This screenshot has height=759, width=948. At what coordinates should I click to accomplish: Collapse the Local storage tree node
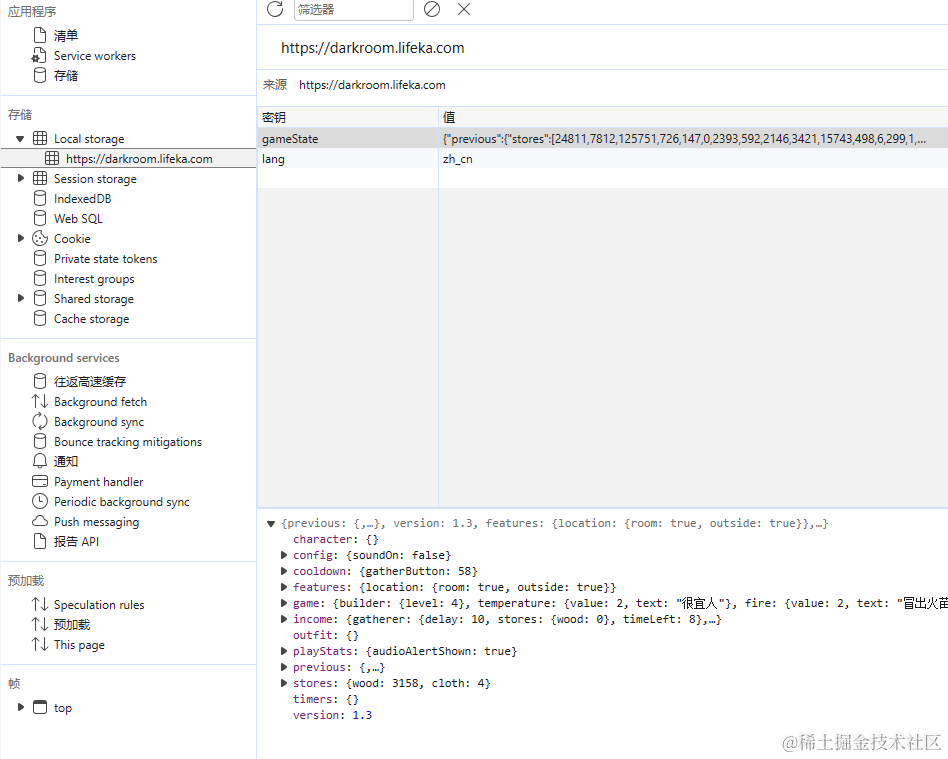[x=20, y=138]
